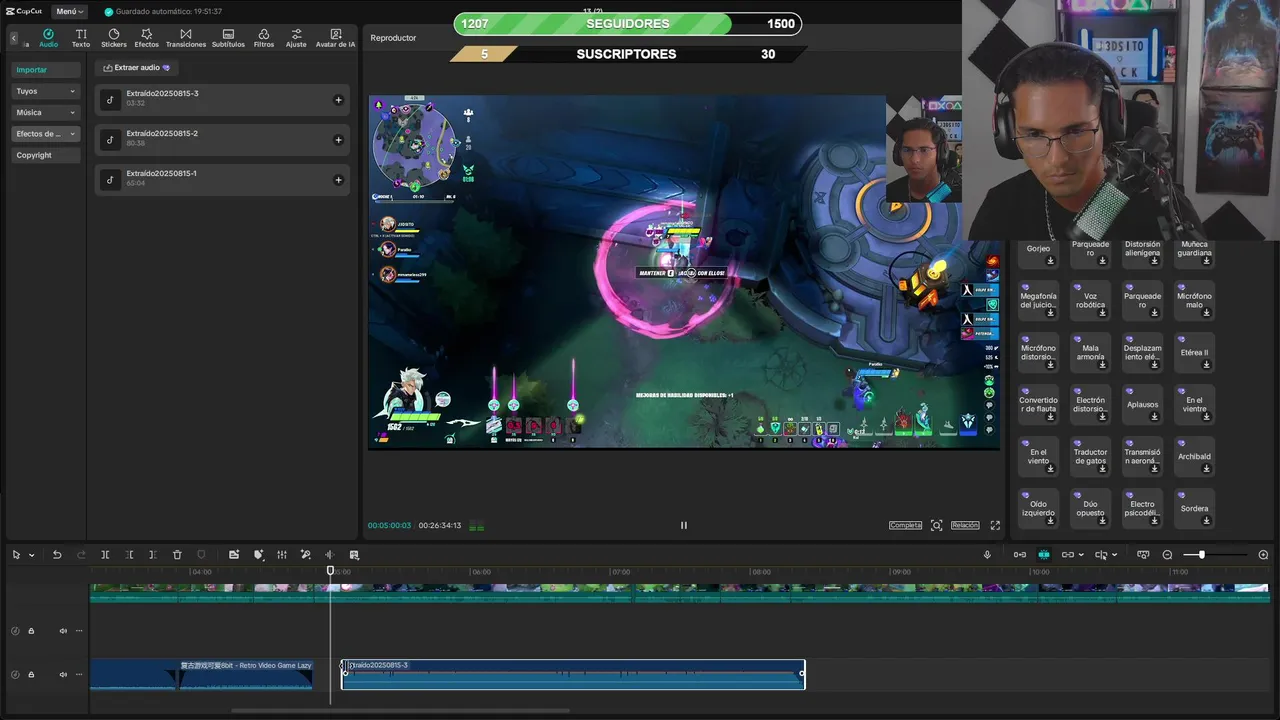The image size is (1280, 720).
Task: Click the Extraer audio button
Action: [137, 68]
